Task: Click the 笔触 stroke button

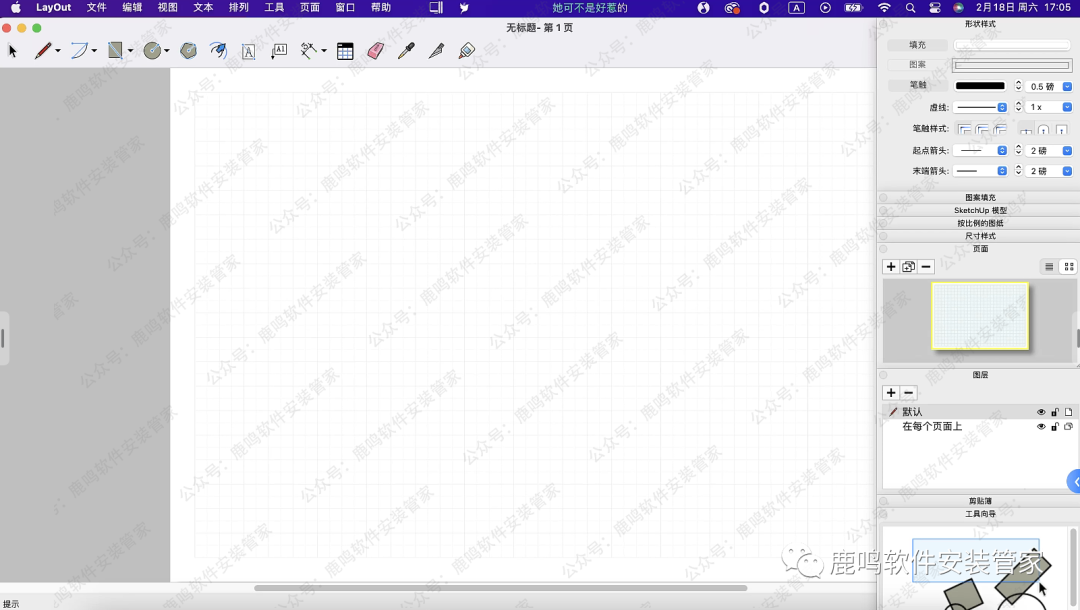Action: [x=917, y=86]
